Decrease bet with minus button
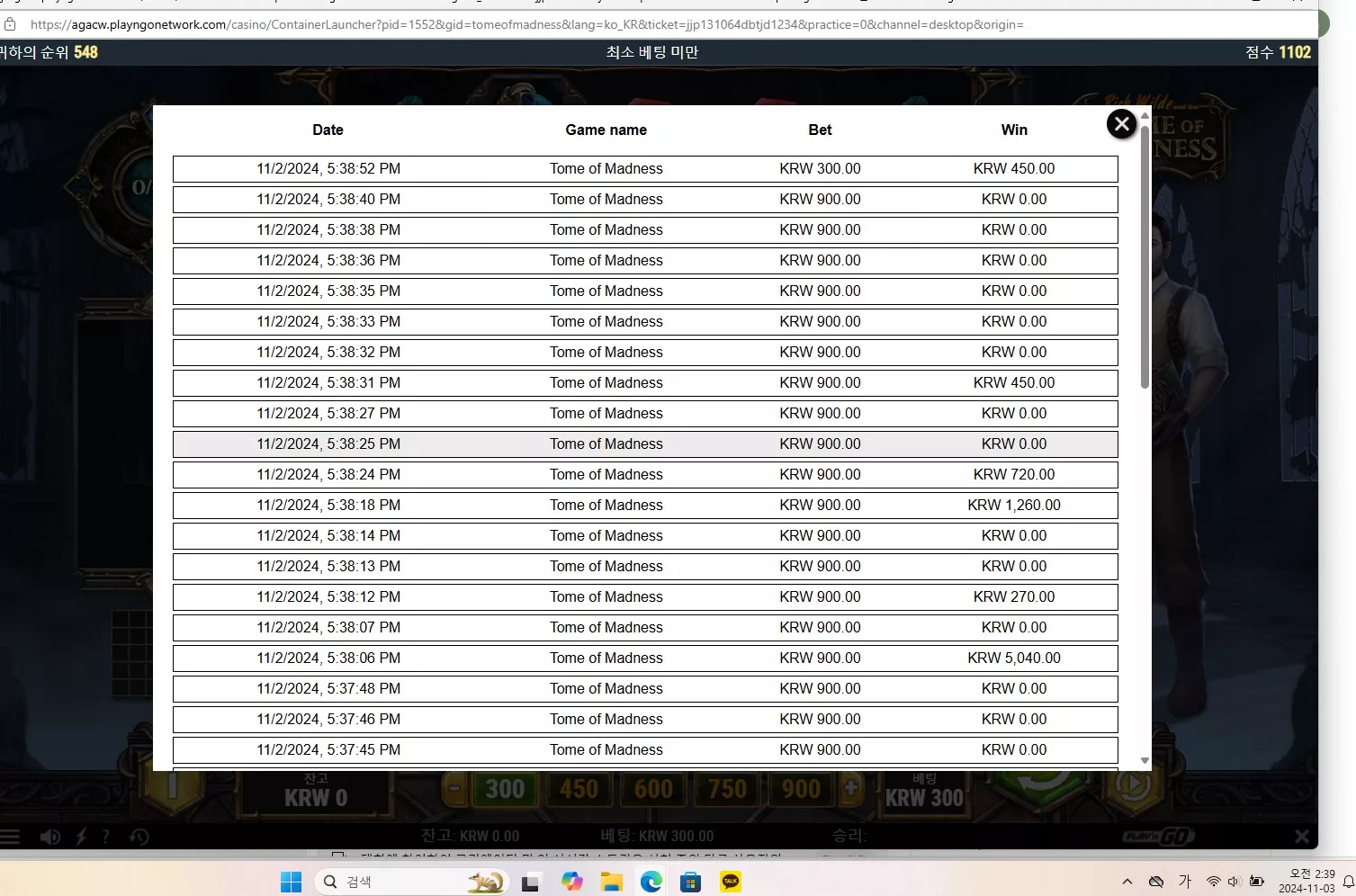 pyautogui.click(x=454, y=789)
